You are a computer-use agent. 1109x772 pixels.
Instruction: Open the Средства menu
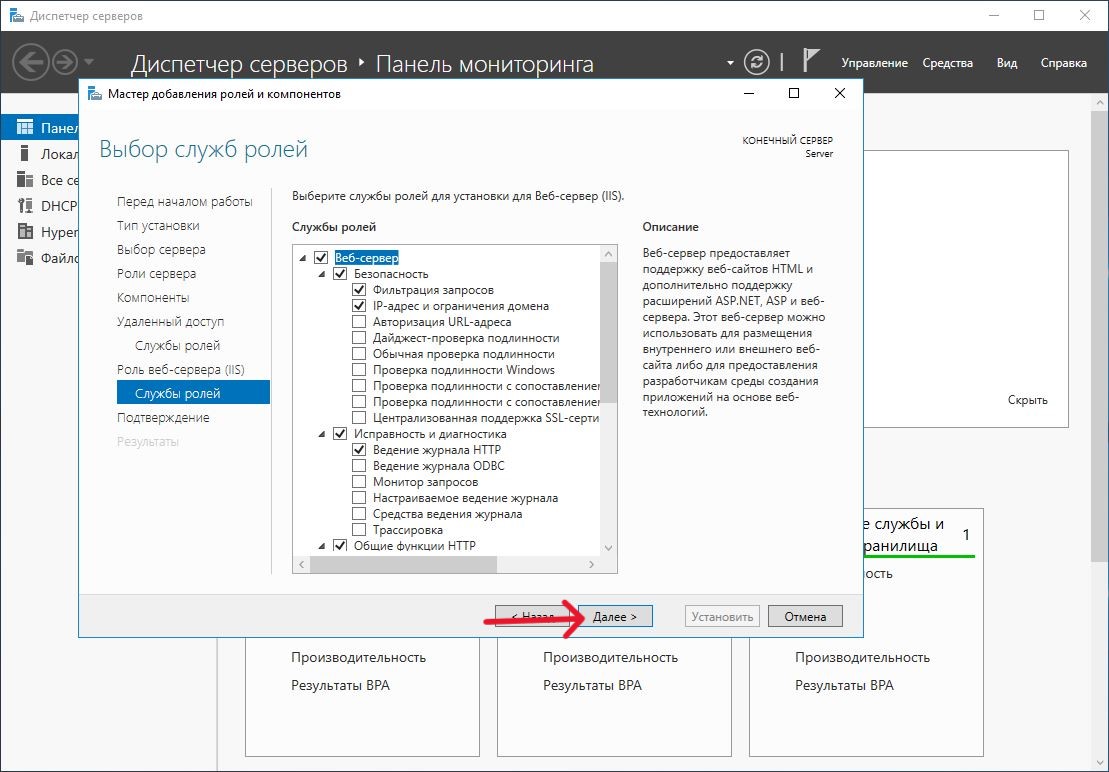(947, 63)
